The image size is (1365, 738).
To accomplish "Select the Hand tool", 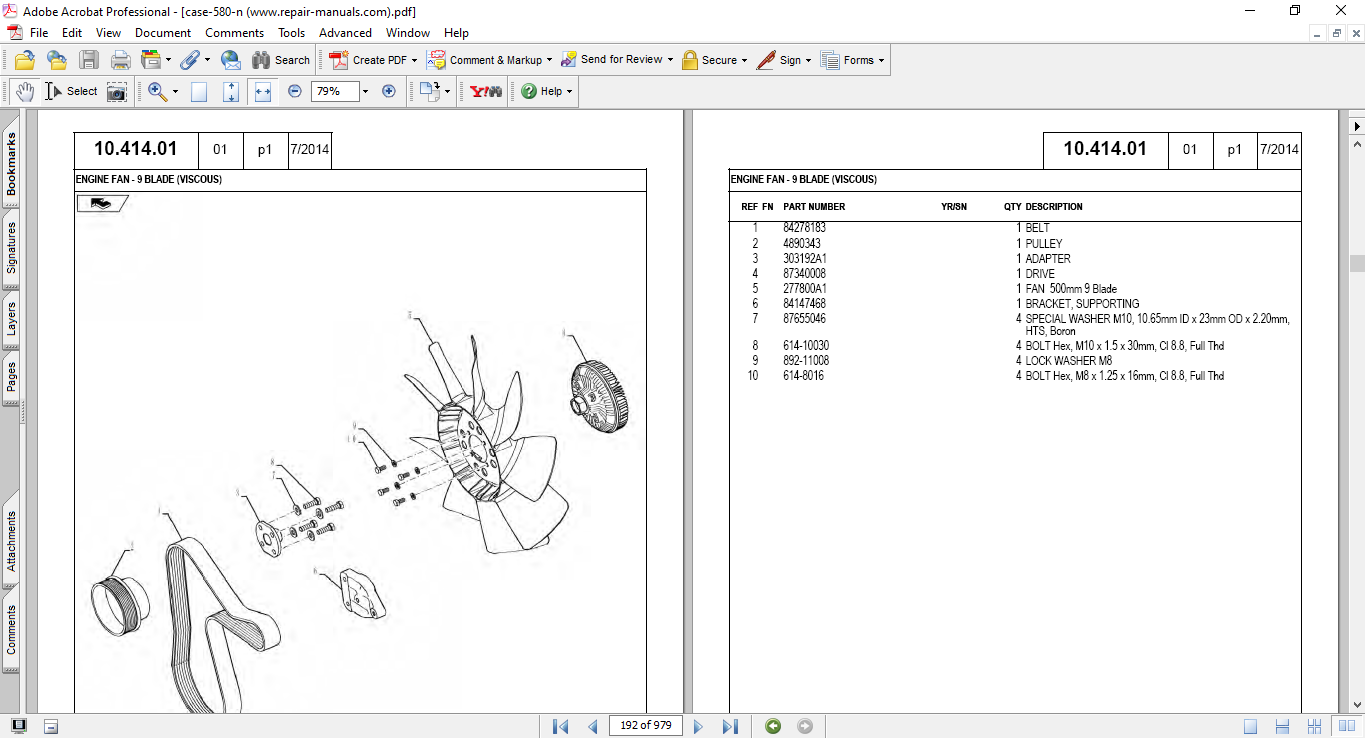I will 25,91.
